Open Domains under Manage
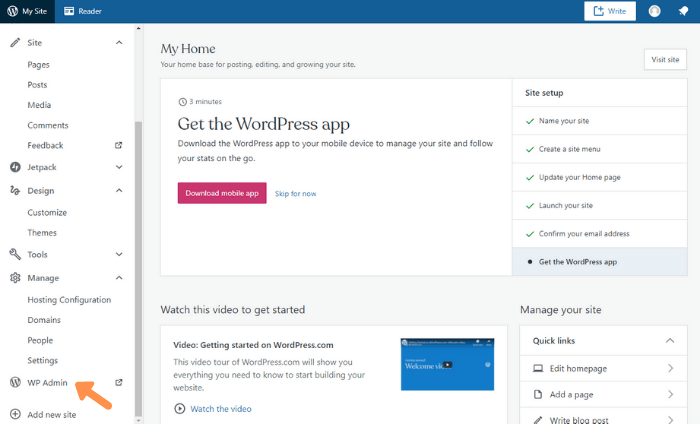The width and height of the screenshot is (700, 429). [44, 320]
